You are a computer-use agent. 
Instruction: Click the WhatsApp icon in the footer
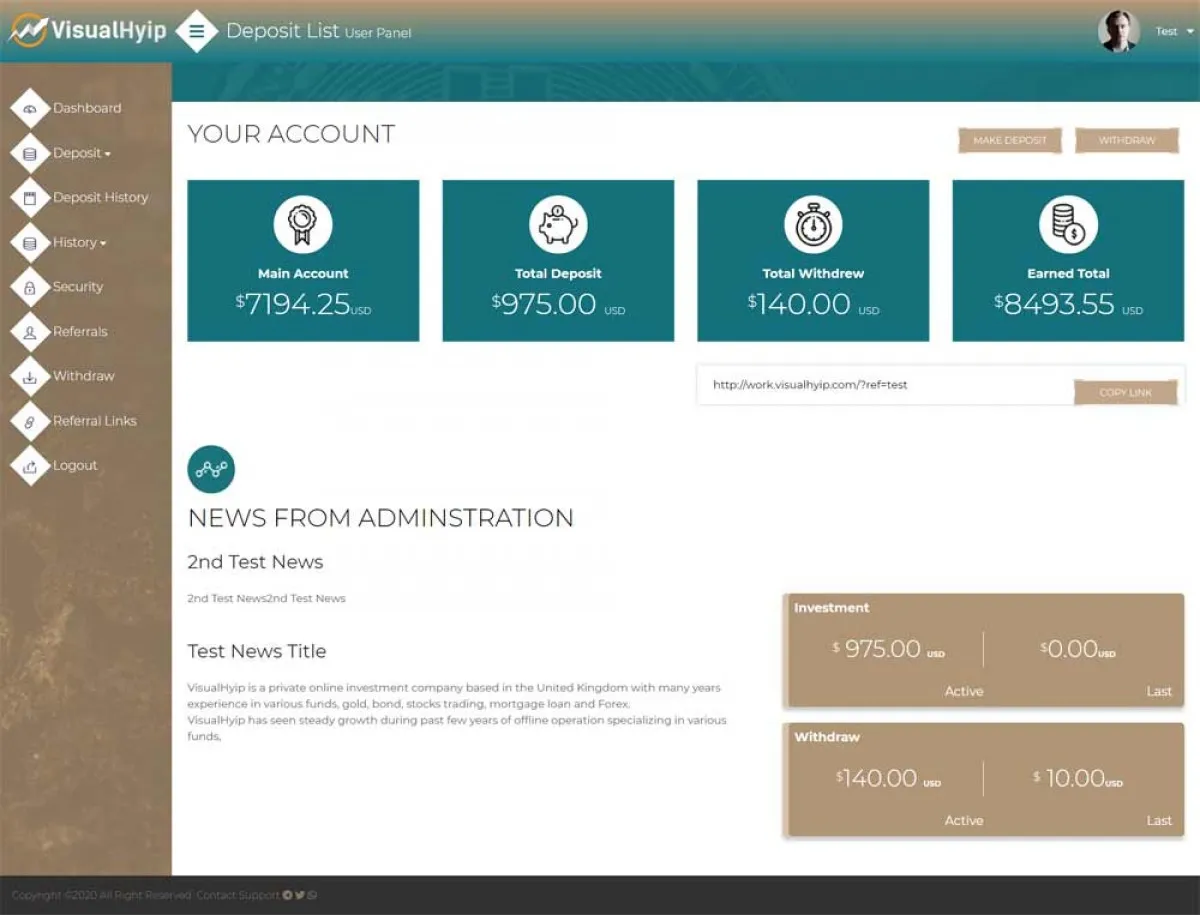coord(312,895)
